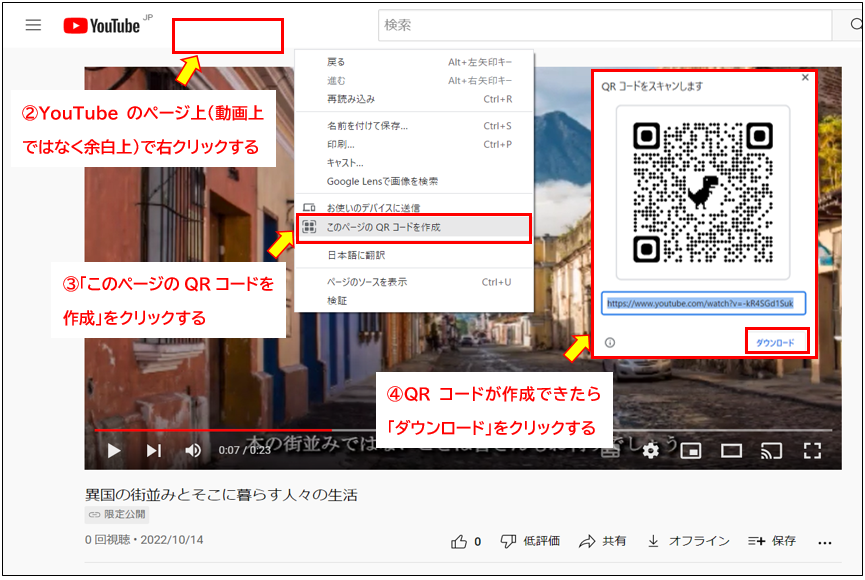Like the video with thumbs up
This screenshot has width=865, height=580.
(466, 542)
